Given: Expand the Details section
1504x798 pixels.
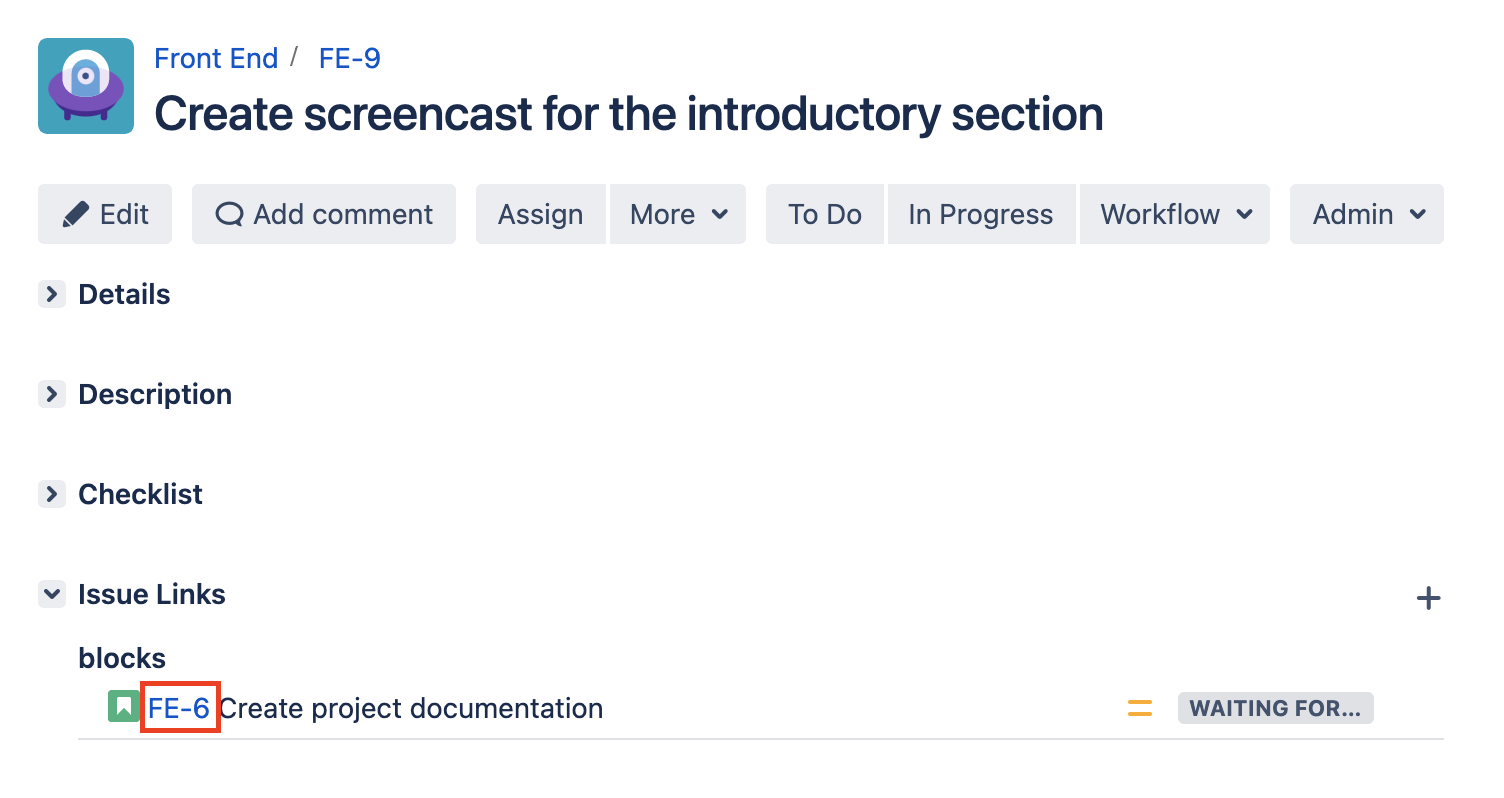Looking at the screenshot, I should point(51,294).
